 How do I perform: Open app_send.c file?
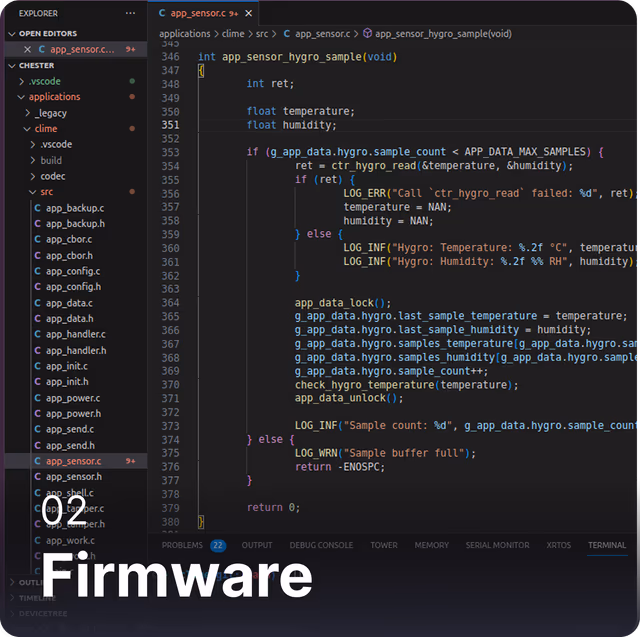[x=70, y=429]
